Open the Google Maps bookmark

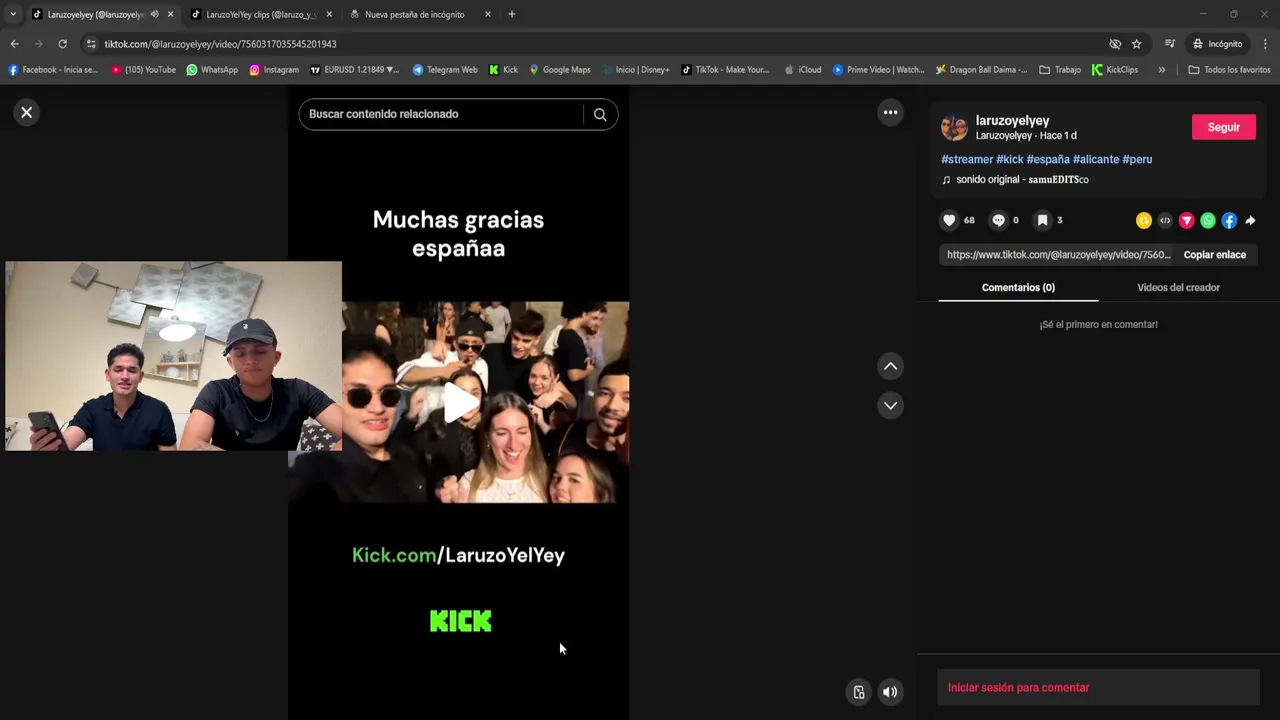559,70
